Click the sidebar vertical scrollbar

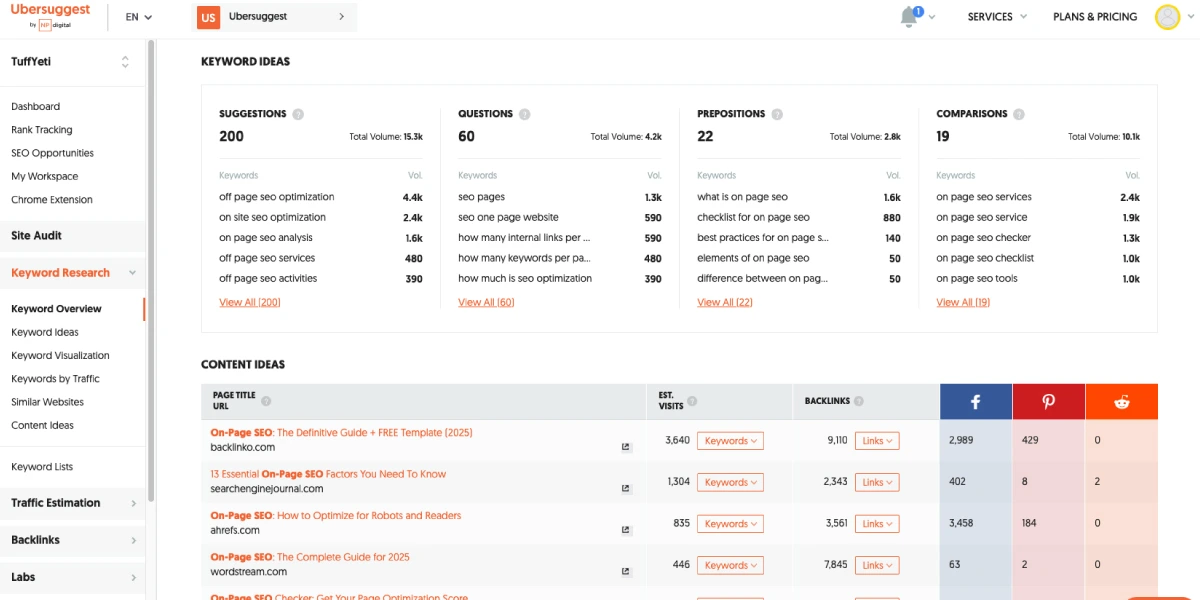click(x=151, y=270)
